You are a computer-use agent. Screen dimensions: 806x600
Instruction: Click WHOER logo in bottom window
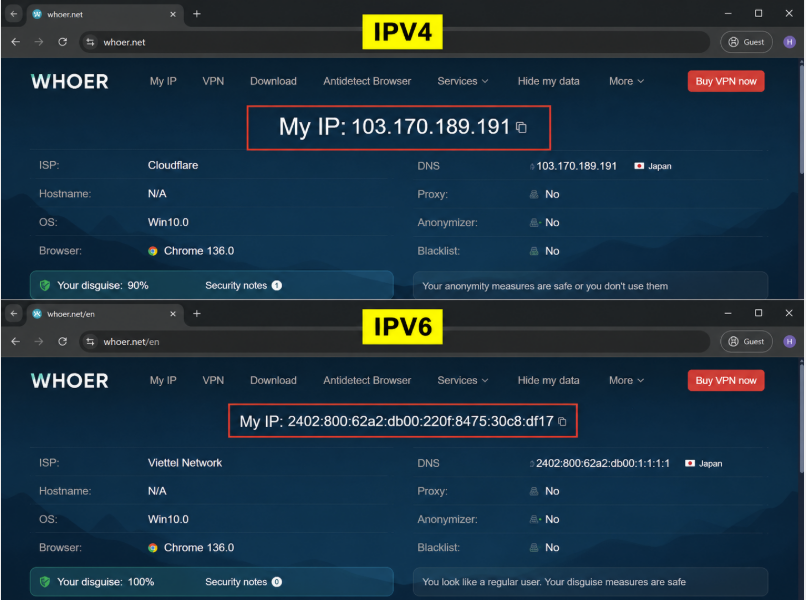click(70, 380)
